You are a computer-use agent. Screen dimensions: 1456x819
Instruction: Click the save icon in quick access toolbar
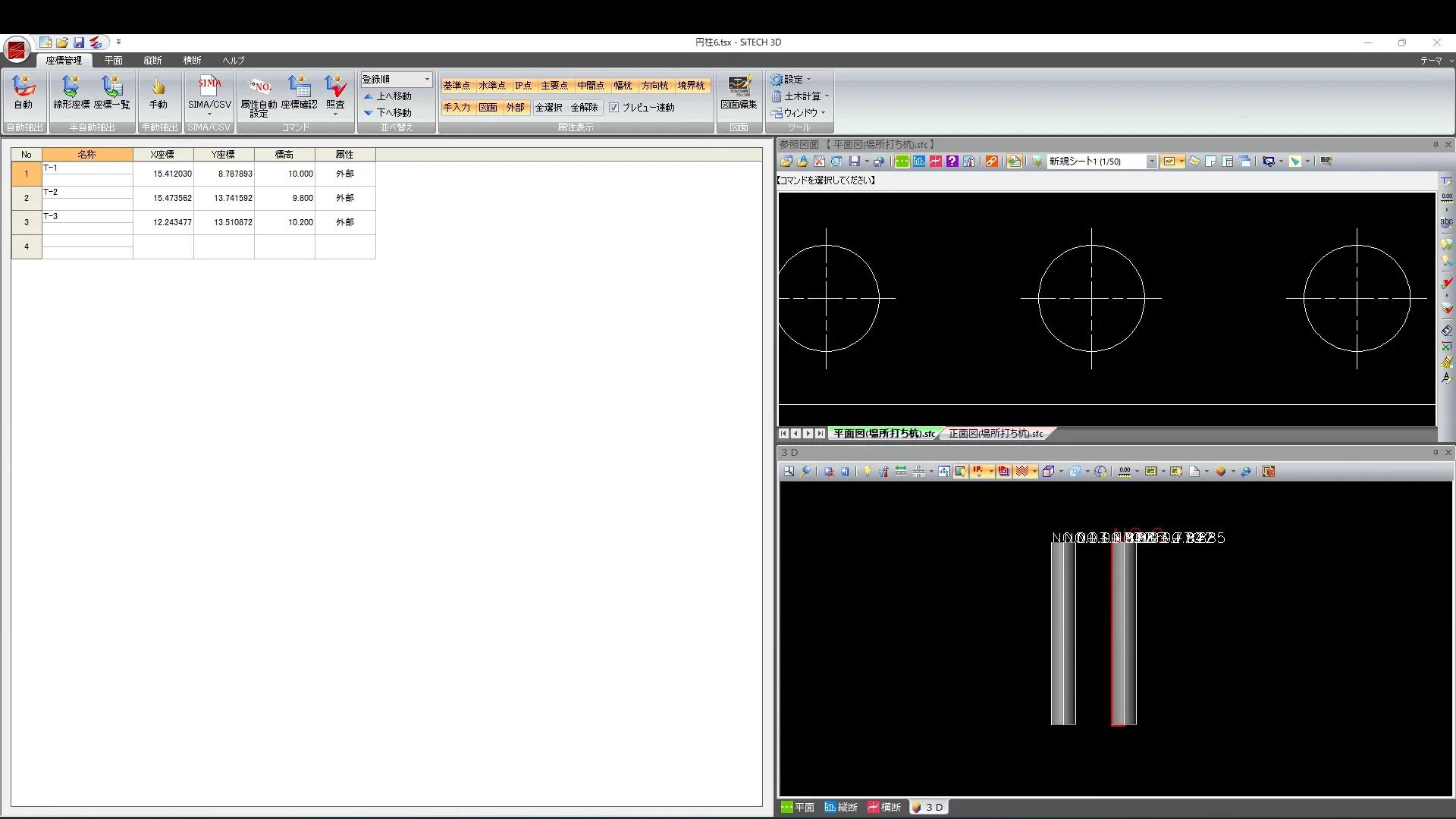[x=79, y=43]
